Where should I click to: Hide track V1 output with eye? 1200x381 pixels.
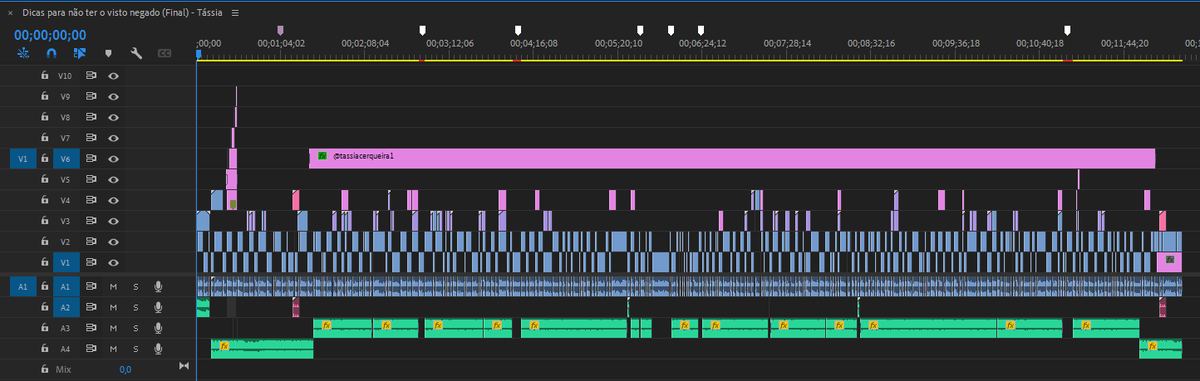[114, 263]
